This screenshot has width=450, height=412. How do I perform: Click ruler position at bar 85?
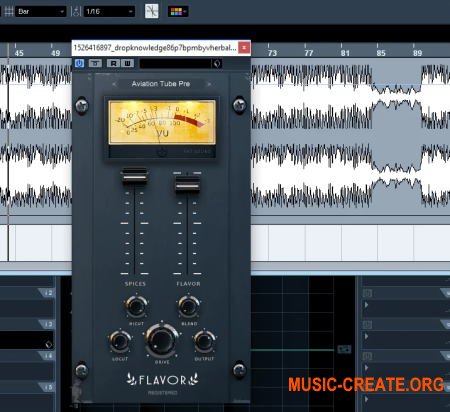pyautogui.click(x=381, y=53)
